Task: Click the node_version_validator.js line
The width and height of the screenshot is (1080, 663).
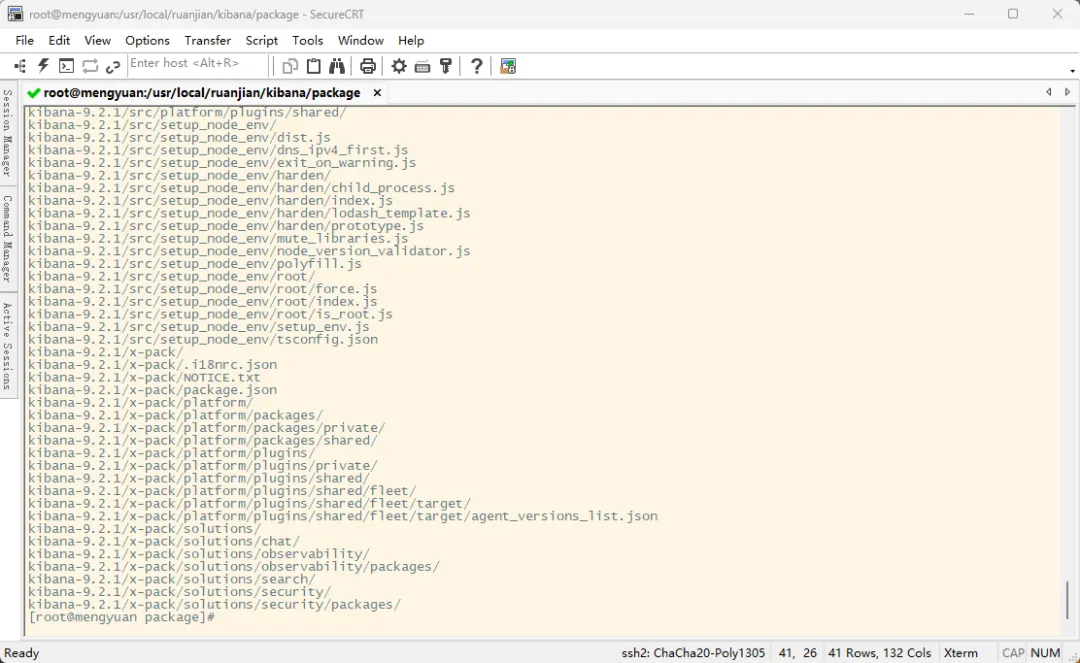Action: [249, 251]
